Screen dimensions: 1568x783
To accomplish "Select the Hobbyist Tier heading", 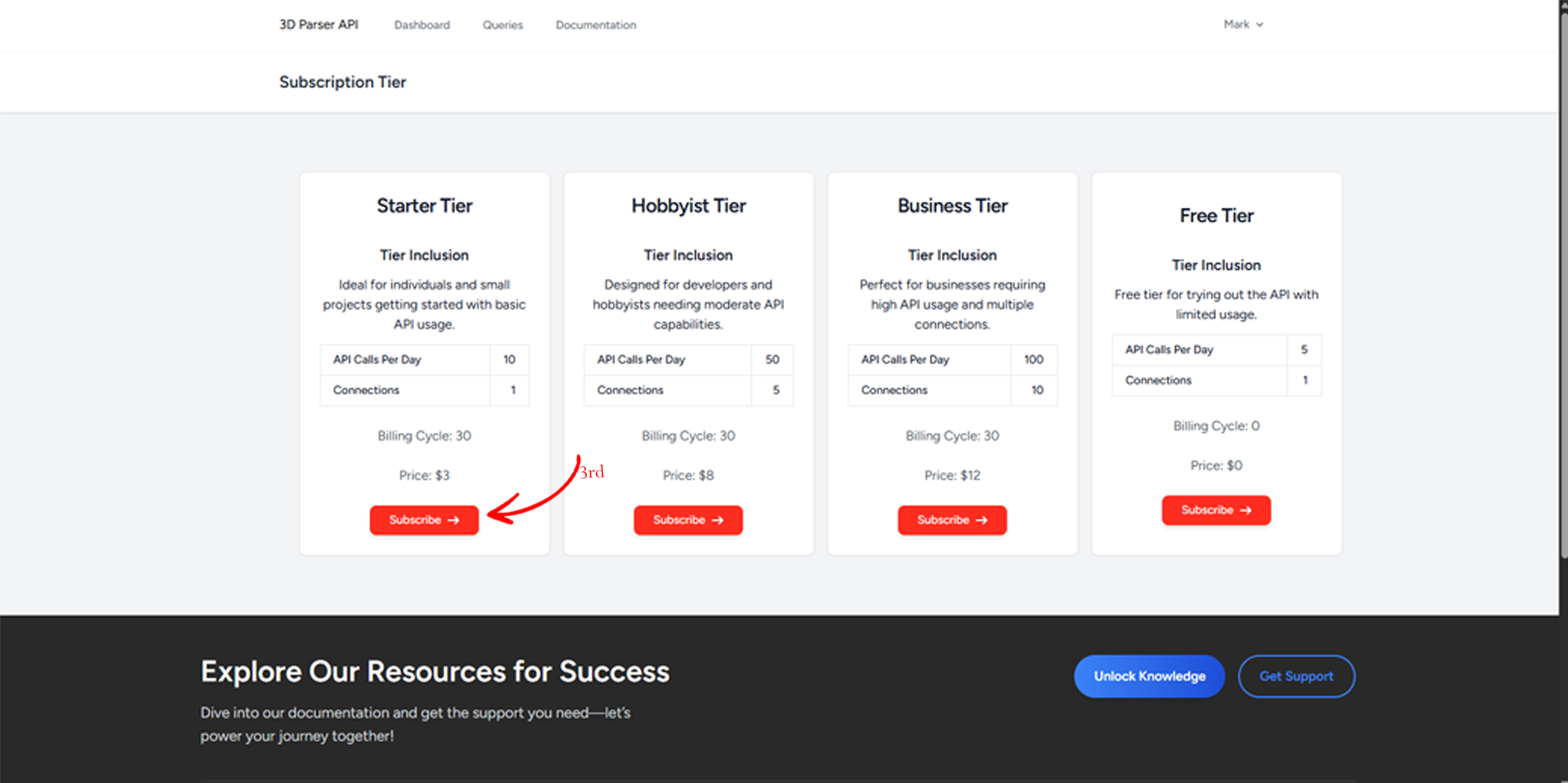I will [x=688, y=206].
